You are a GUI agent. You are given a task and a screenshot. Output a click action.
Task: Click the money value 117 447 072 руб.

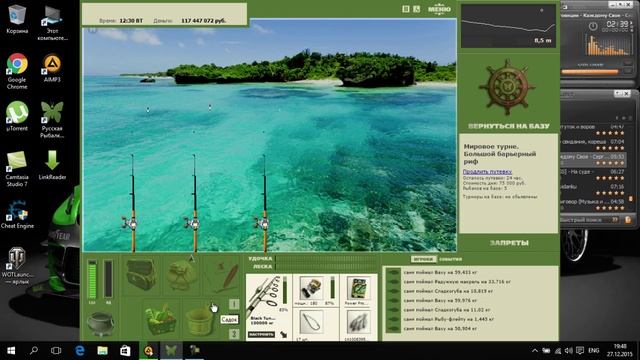click(203, 20)
